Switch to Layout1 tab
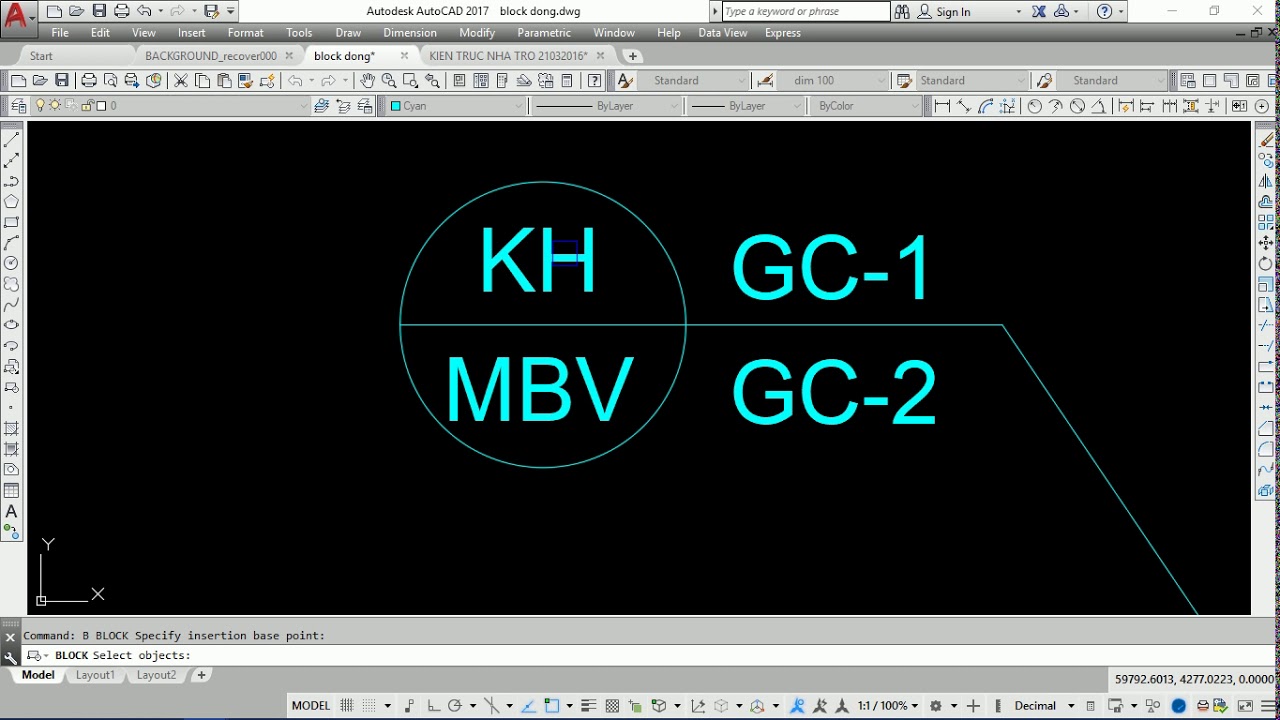 pyautogui.click(x=95, y=675)
